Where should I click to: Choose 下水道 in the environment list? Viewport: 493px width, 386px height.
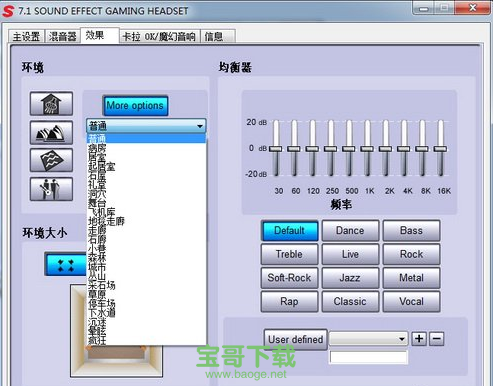coord(146,313)
